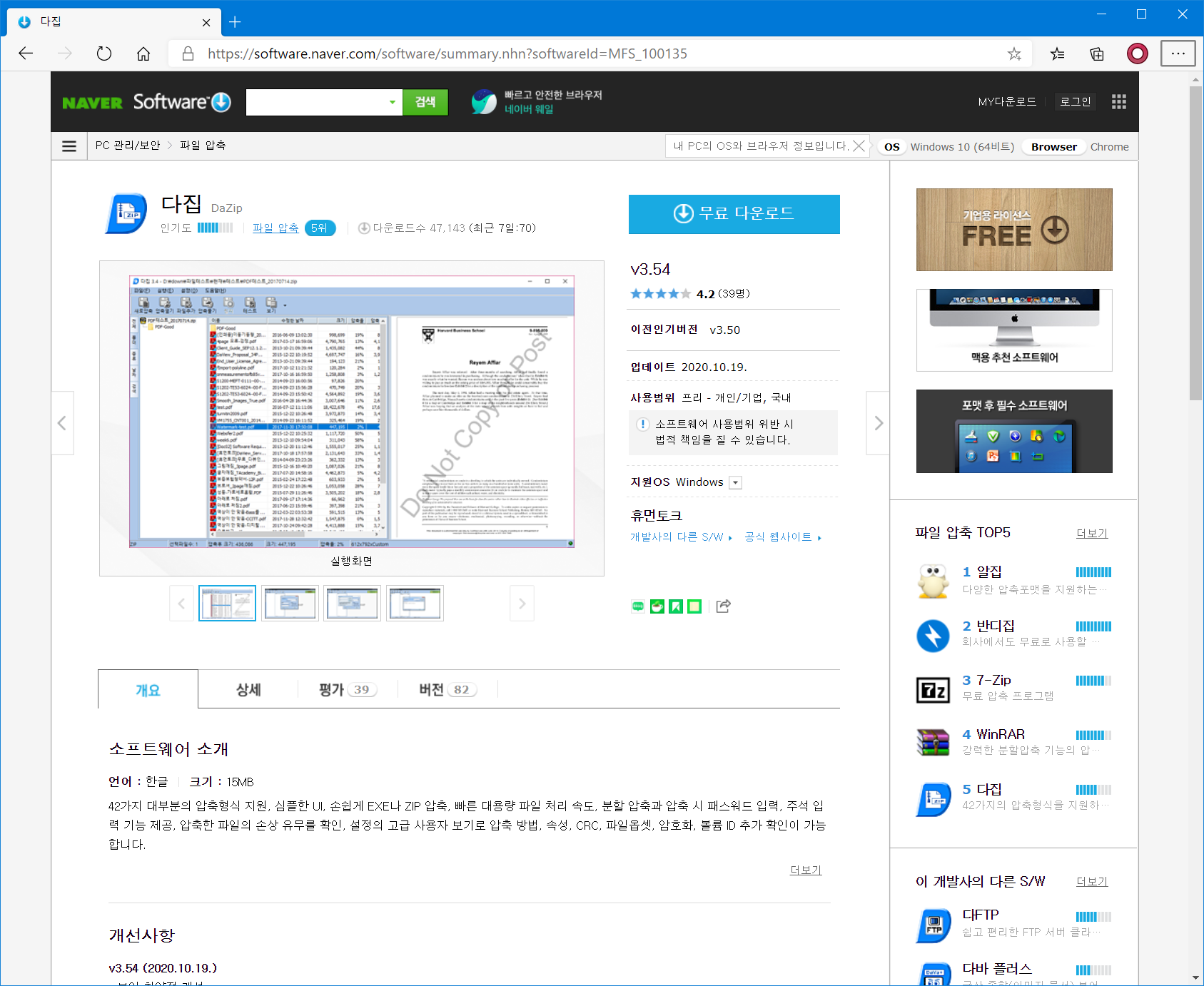Select the 상세 tab

pos(248,689)
